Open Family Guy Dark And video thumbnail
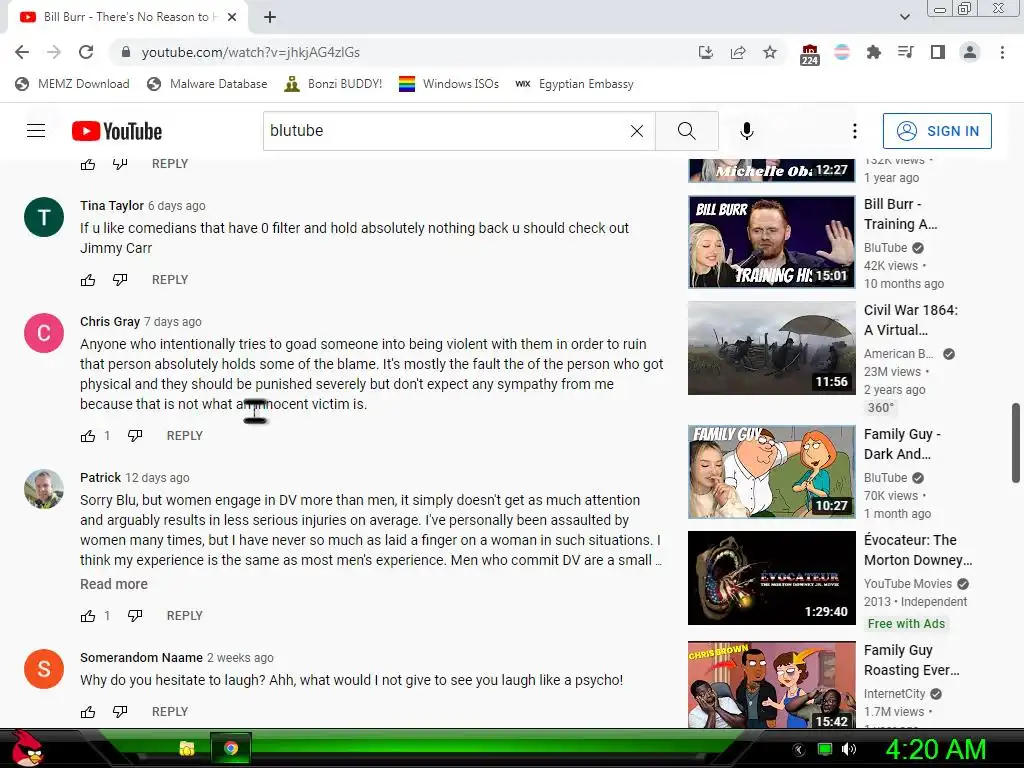 (x=771, y=472)
